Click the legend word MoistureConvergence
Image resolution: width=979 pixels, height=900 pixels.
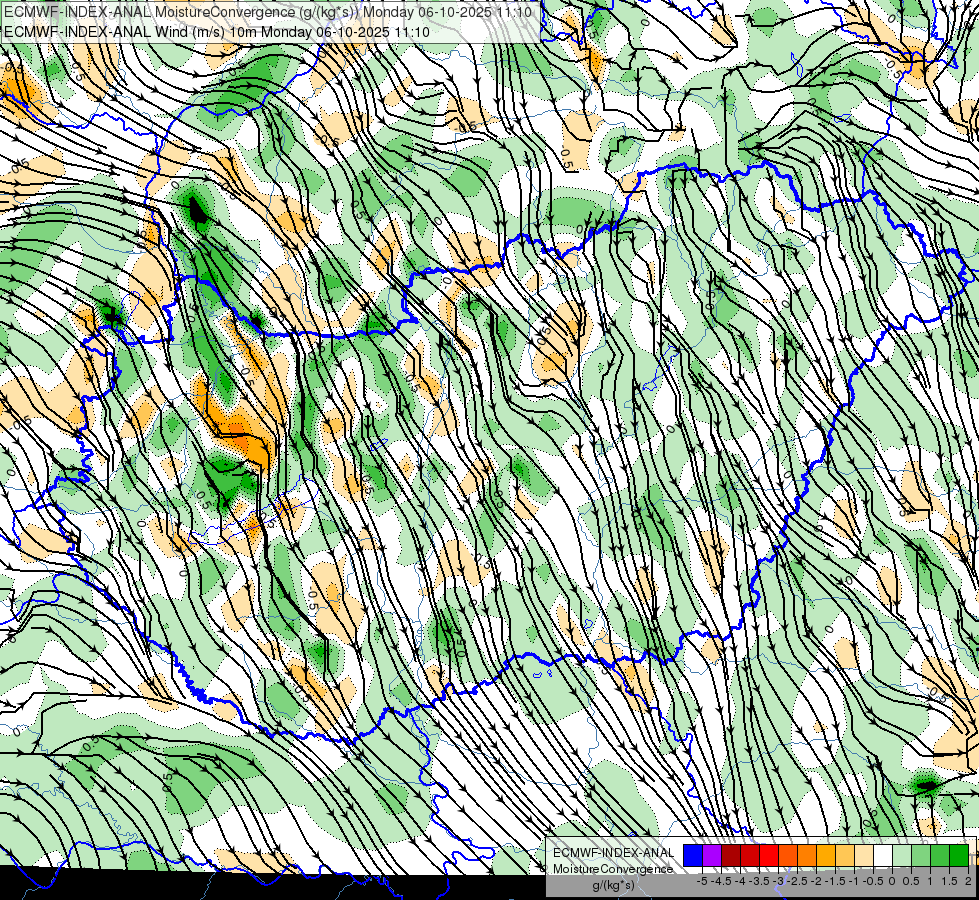click(613, 869)
